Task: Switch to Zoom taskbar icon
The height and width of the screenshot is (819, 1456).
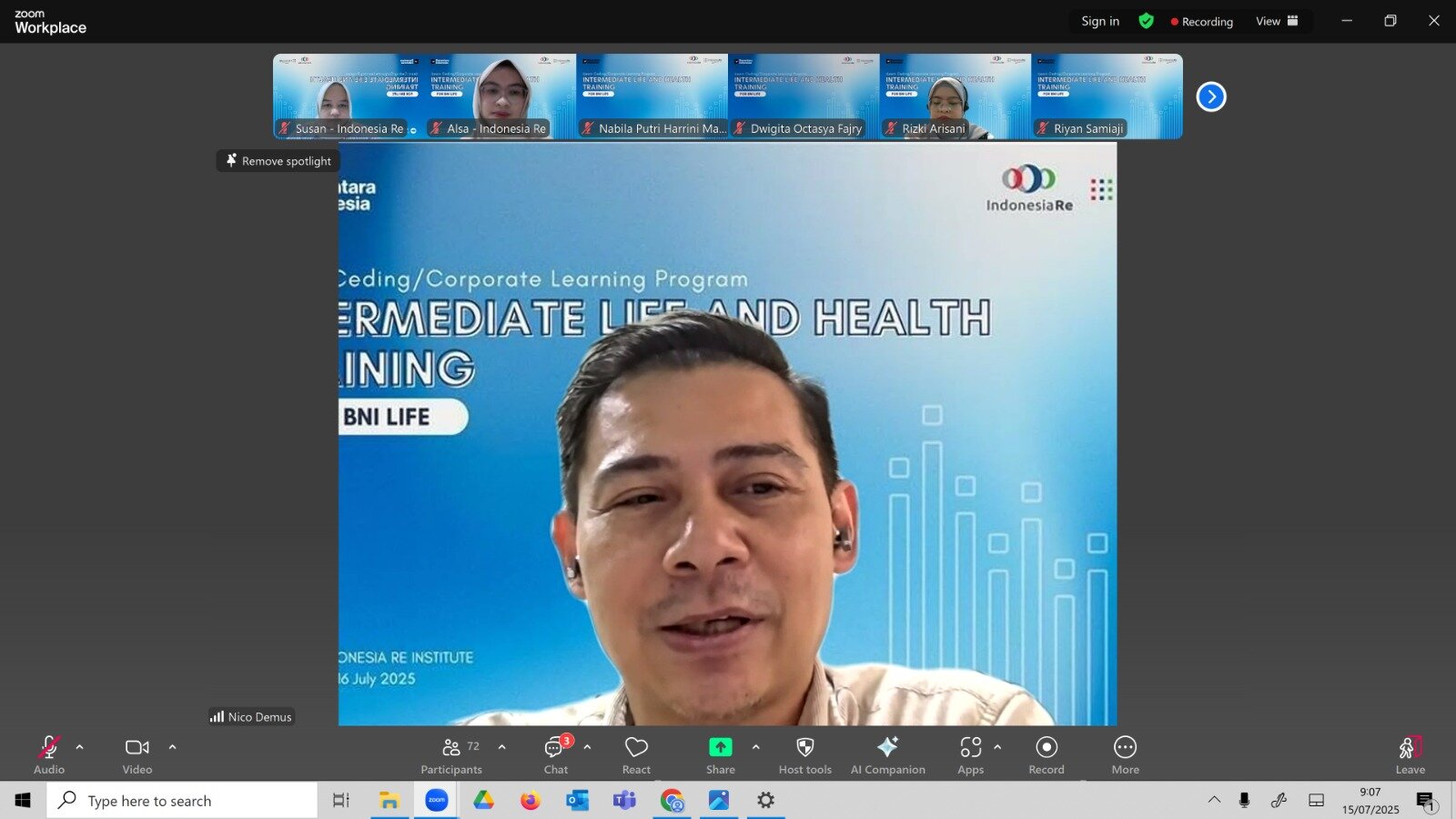Action: 437,801
